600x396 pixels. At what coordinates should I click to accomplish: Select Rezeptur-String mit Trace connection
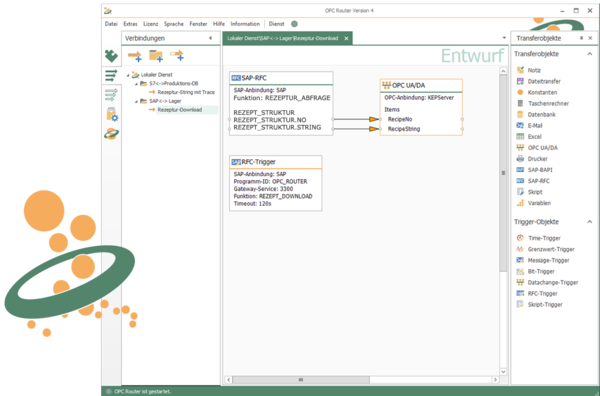pos(186,92)
